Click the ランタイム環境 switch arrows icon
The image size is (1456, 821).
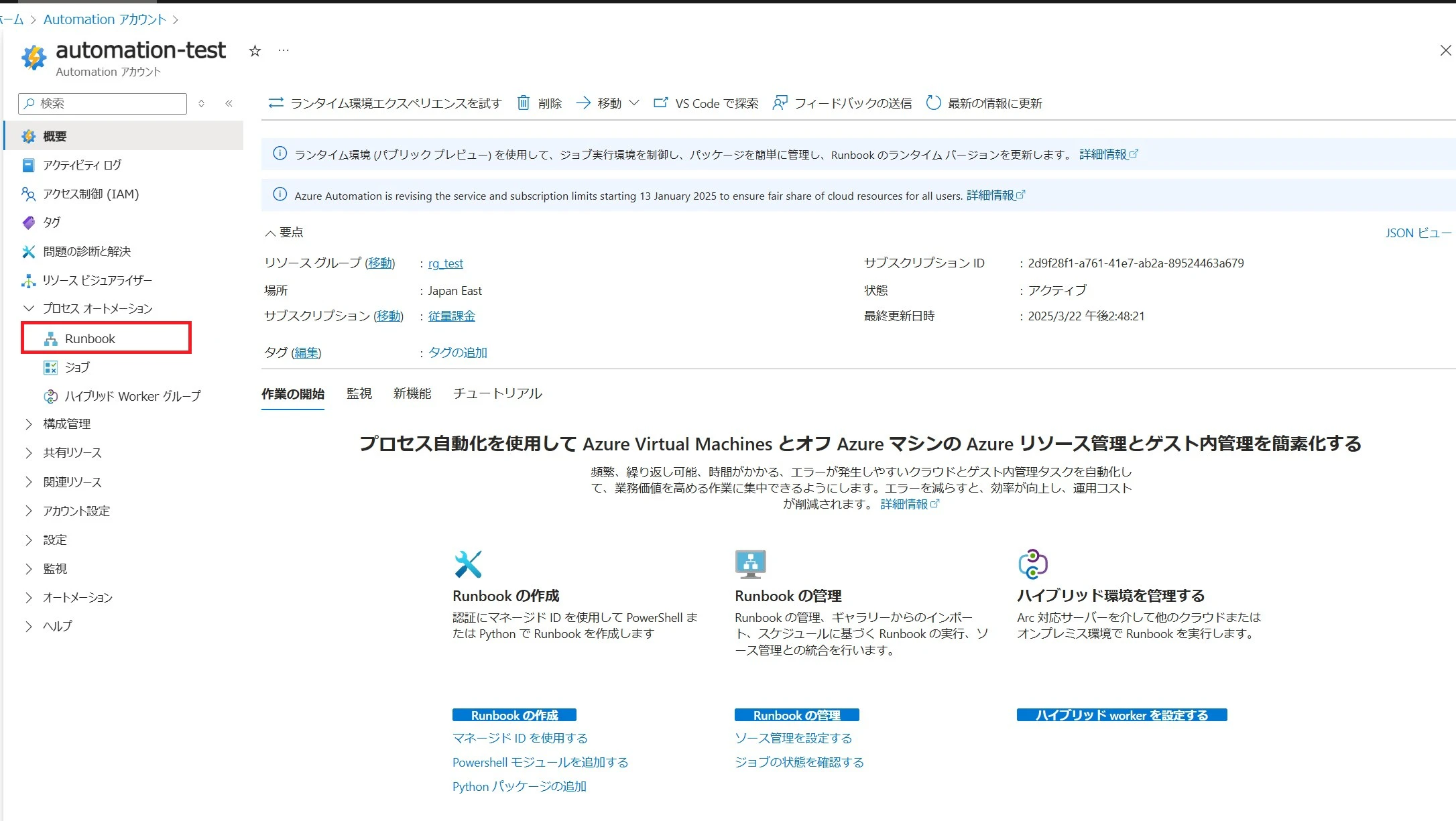pyautogui.click(x=276, y=103)
